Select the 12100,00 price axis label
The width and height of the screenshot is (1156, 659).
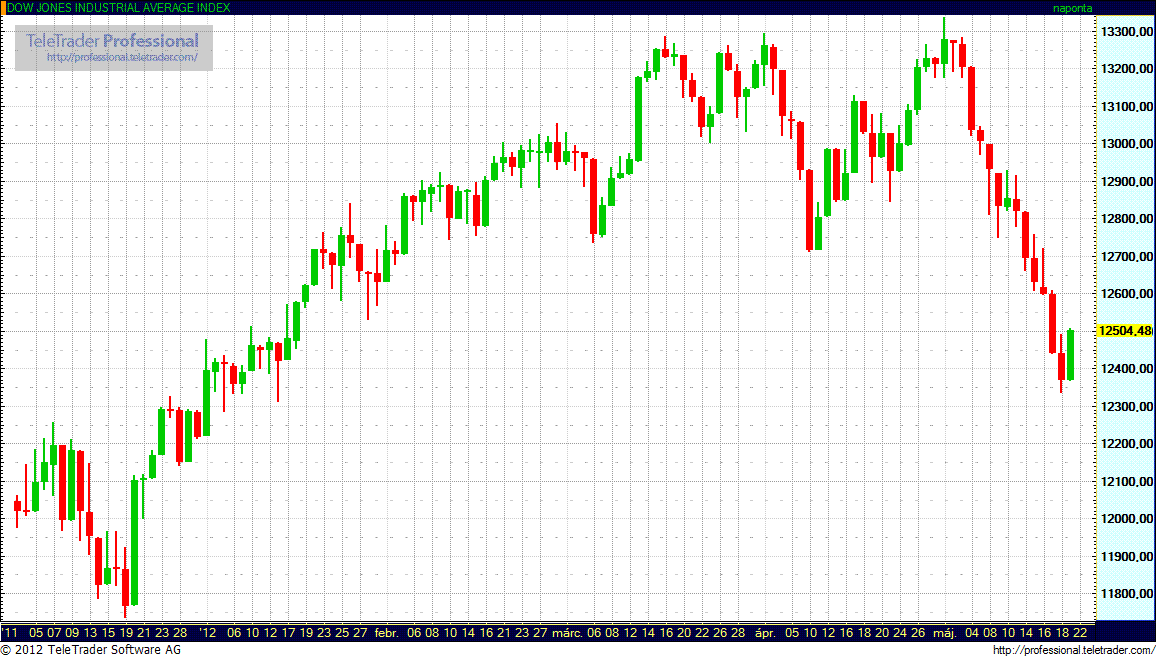pos(1126,481)
